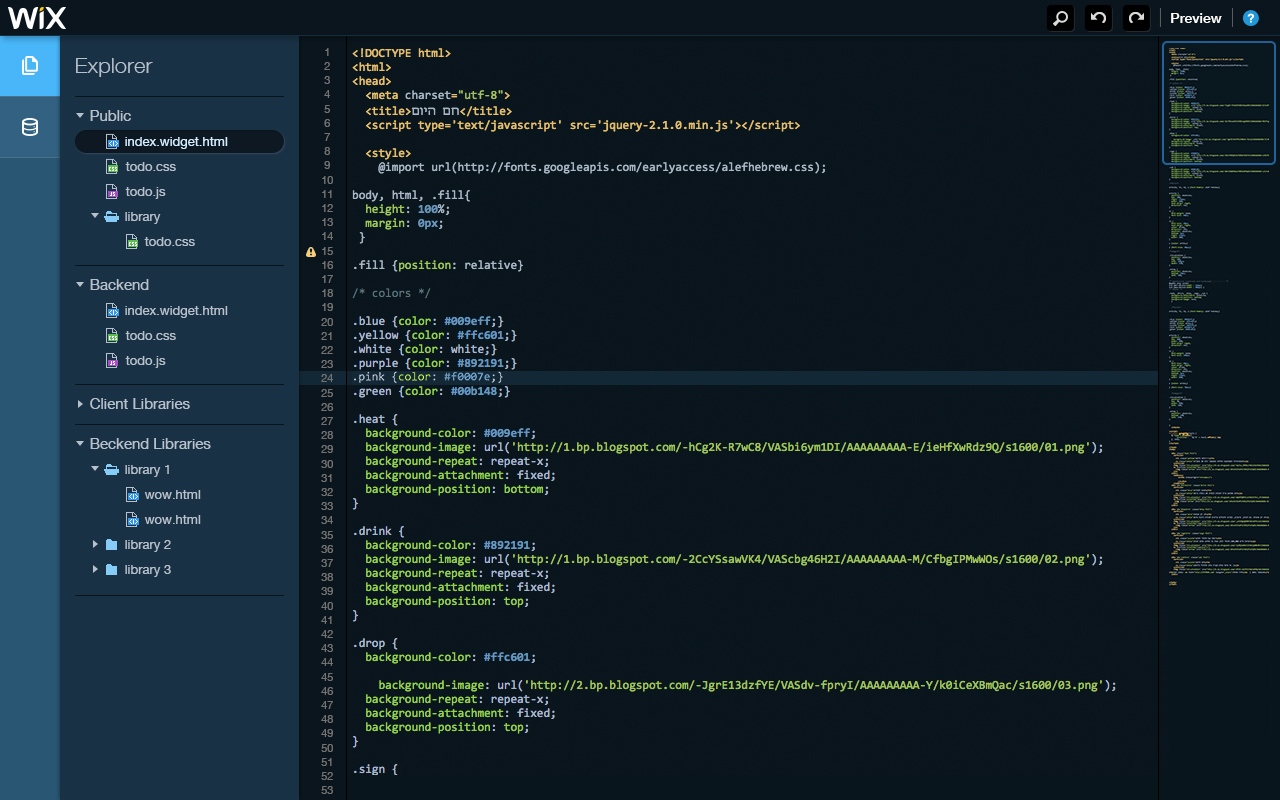Click the warning icon on line 15
This screenshot has width=1280, height=800.
pyautogui.click(x=311, y=252)
